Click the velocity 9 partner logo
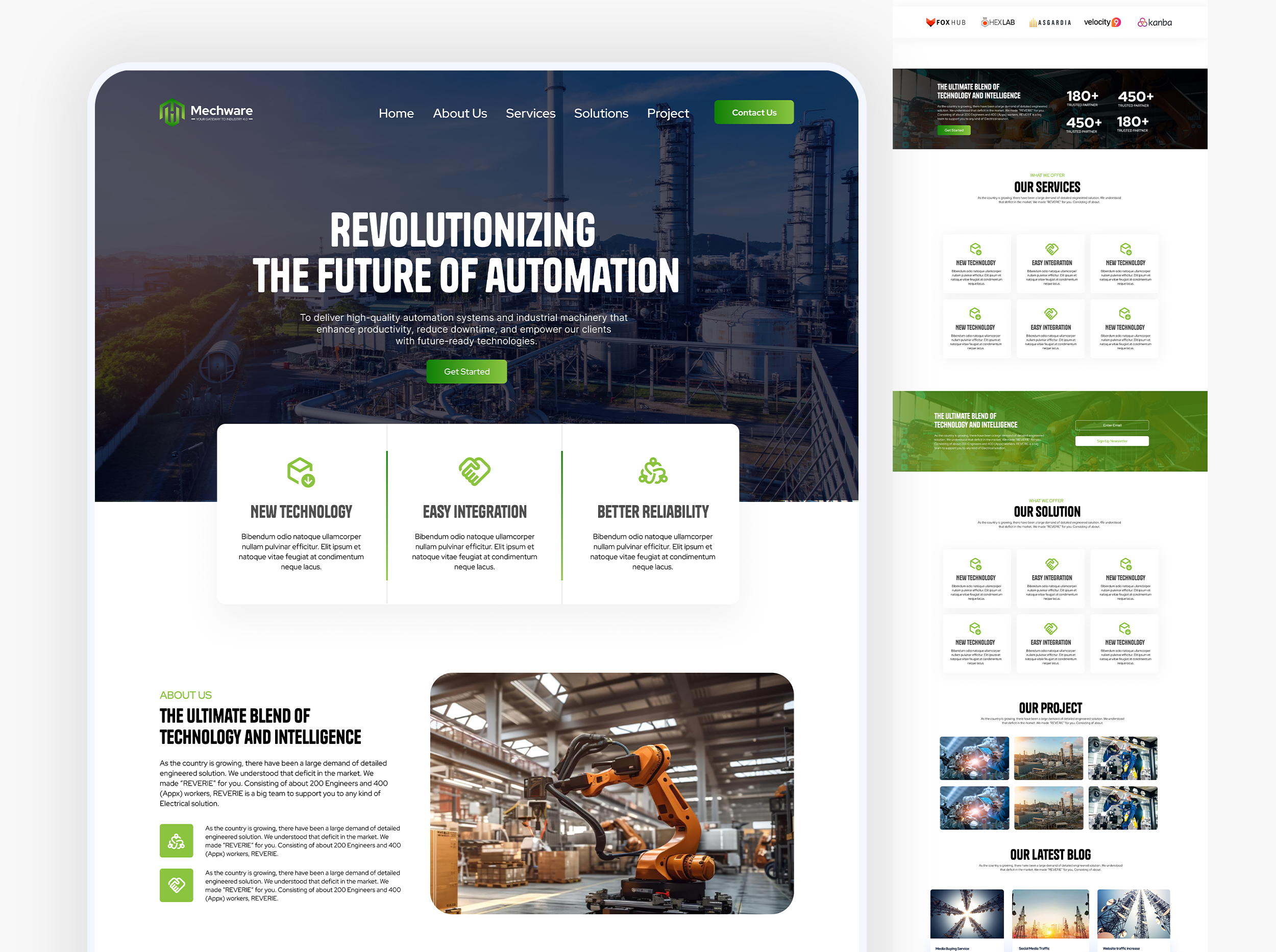Viewport: 1276px width, 952px height. pos(1102,22)
